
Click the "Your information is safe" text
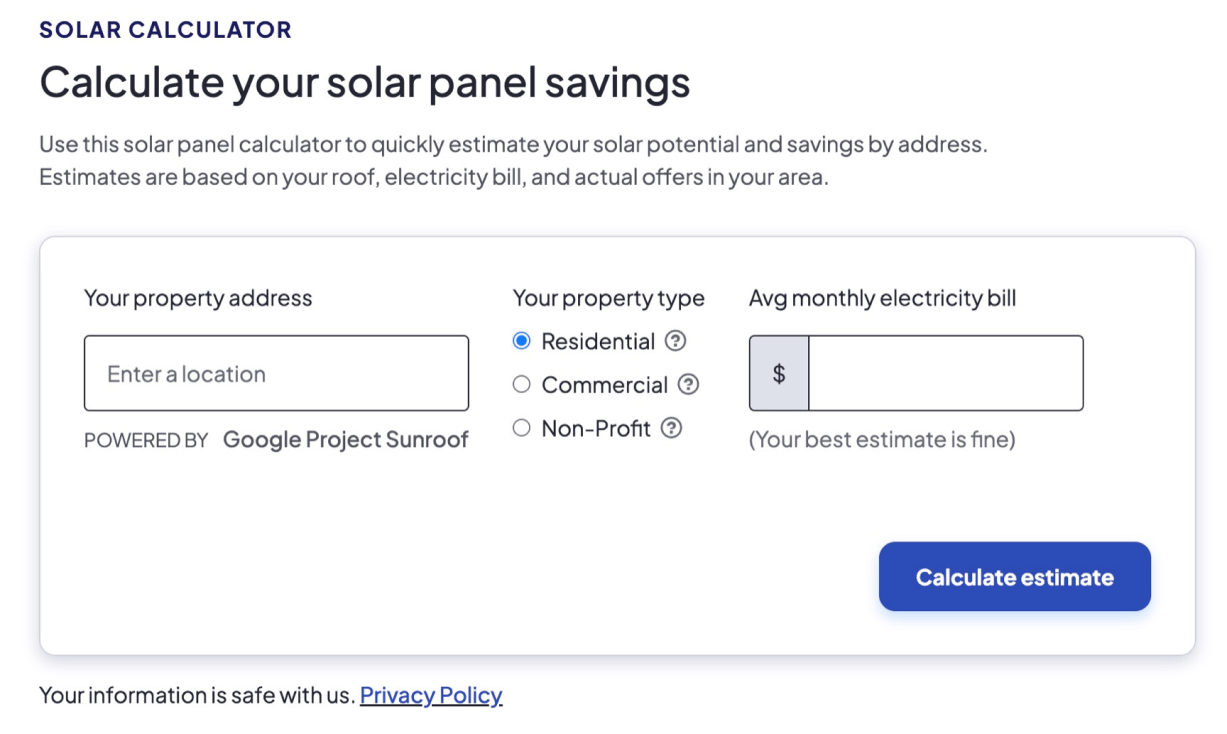point(197,695)
